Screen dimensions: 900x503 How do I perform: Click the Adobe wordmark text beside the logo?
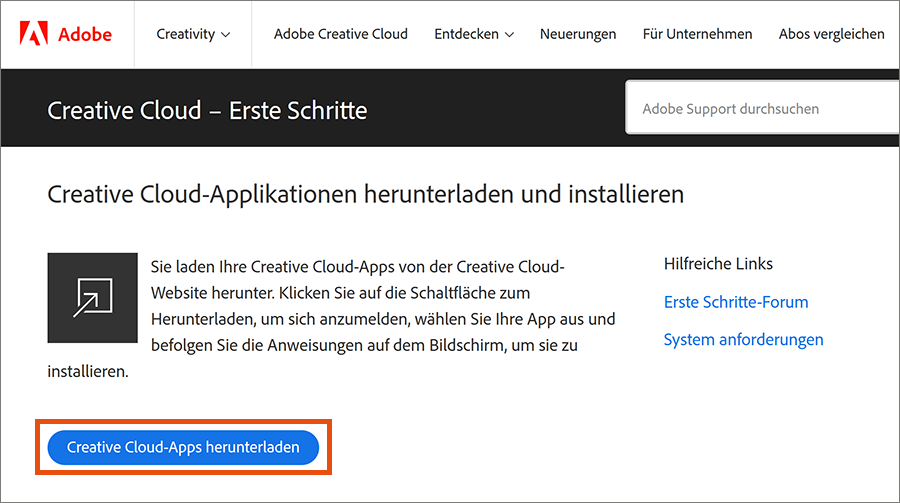(x=83, y=34)
